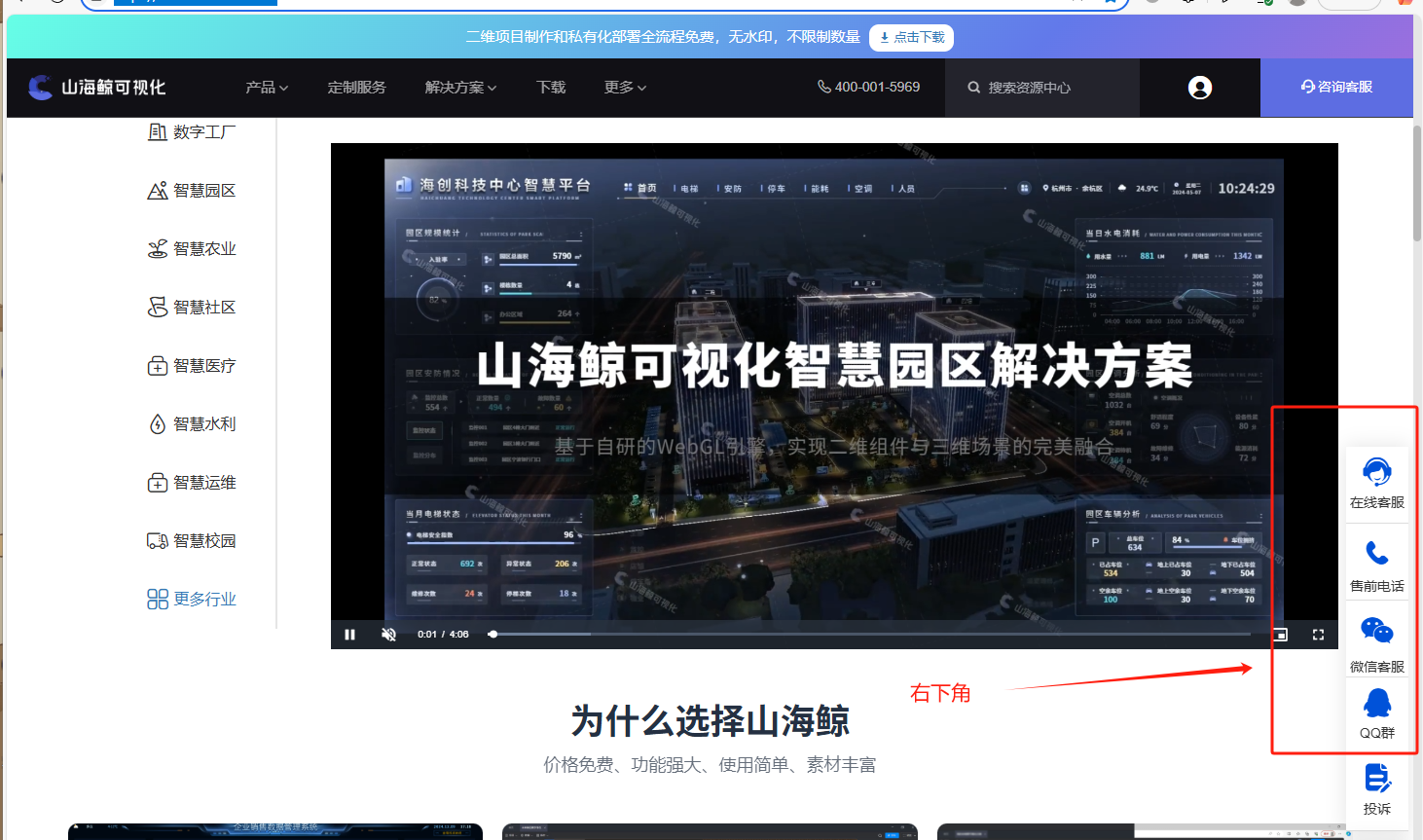Screen dimensions: 1423x840
Task: Toggle picture-in-picture mode on video
Action: pos(1280,635)
